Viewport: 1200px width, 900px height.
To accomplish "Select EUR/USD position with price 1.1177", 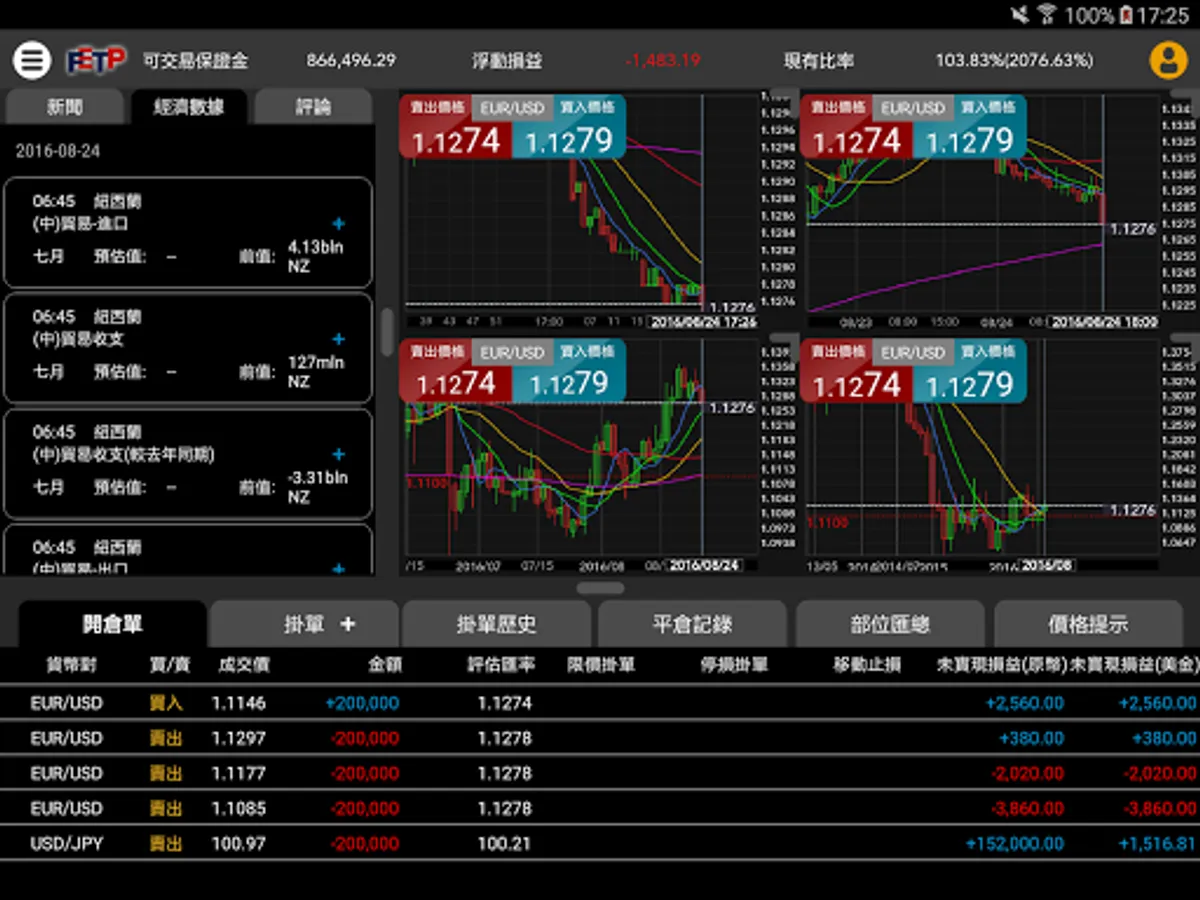I will pos(600,773).
